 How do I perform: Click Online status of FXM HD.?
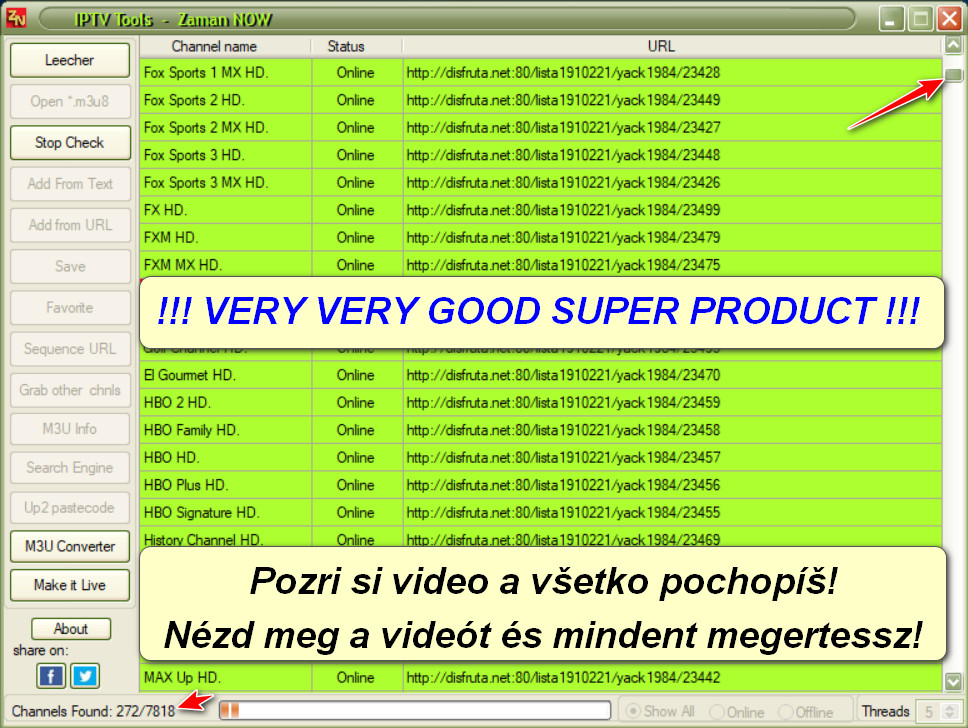click(x=356, y=237)
